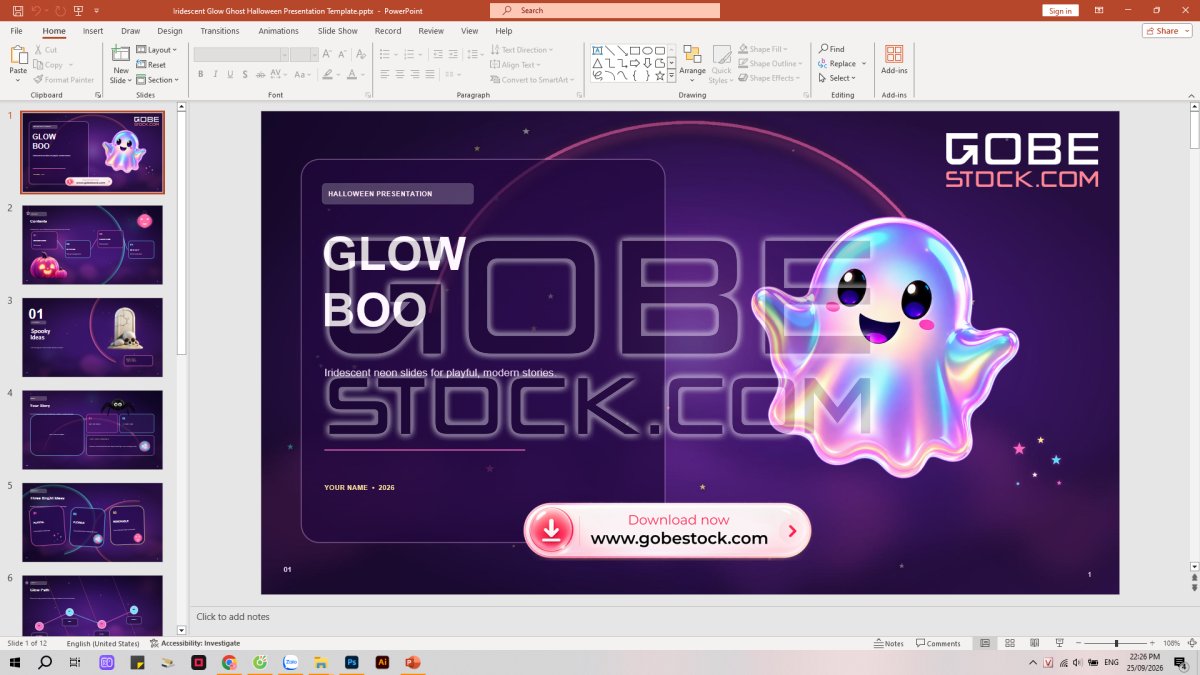
Task: Go to the Animations tab
Action: pos(279,31)
